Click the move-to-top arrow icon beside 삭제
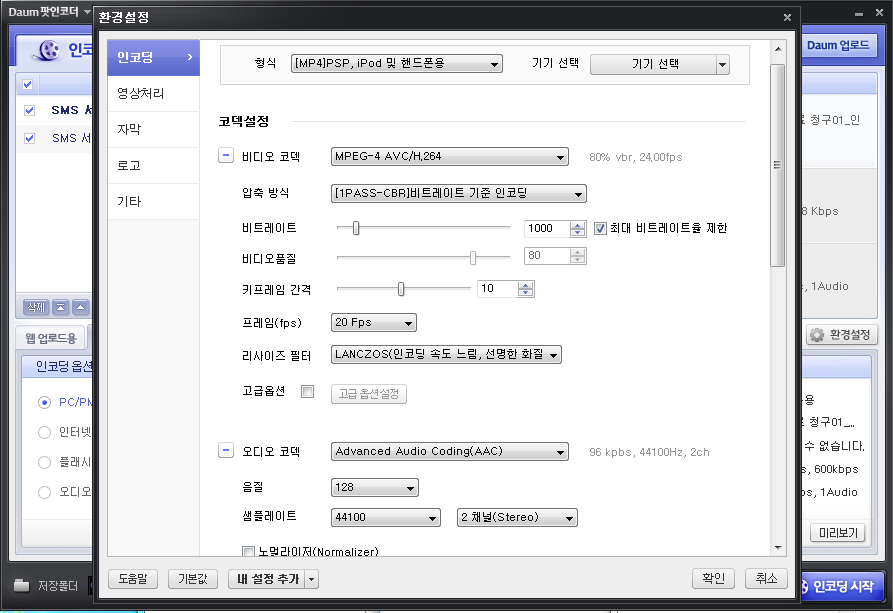 60,307
